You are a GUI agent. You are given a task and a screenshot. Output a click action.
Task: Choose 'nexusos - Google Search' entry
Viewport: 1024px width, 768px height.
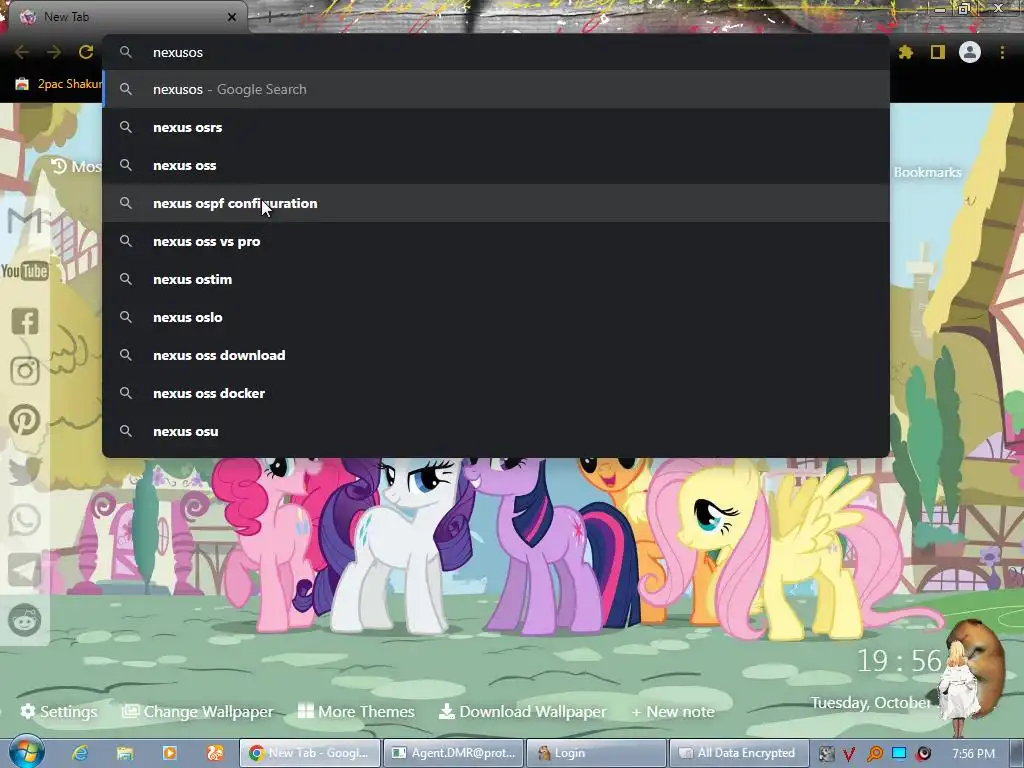[x=496, y=89]
